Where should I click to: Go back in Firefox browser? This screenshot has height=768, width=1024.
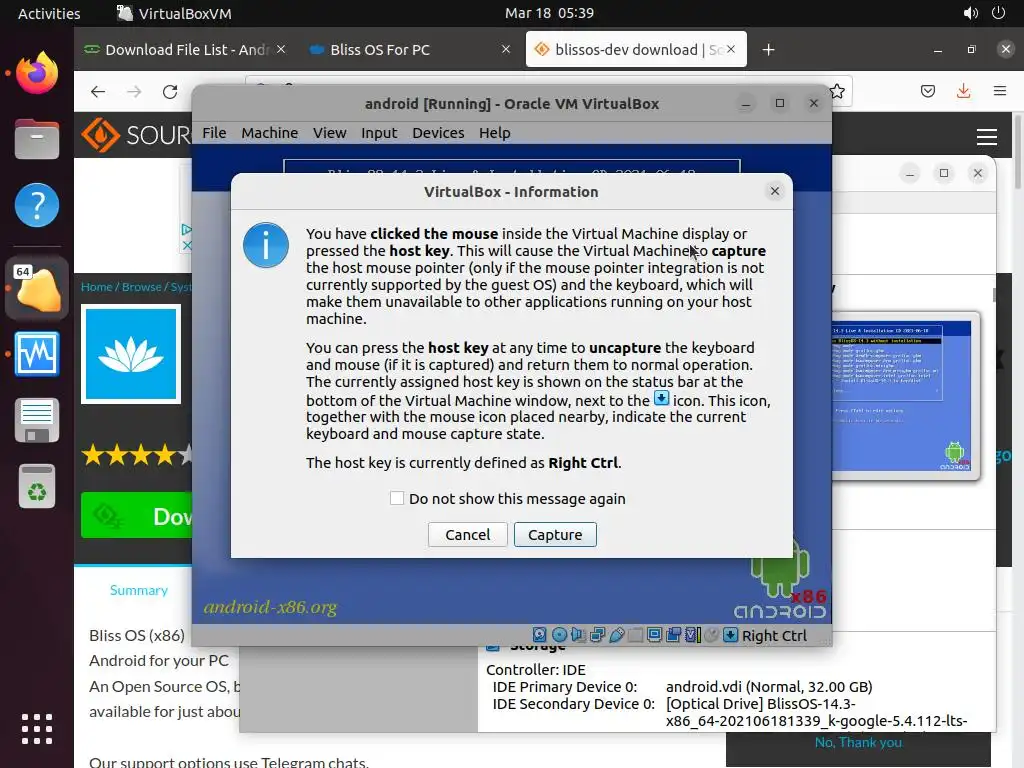coord(98,91)
